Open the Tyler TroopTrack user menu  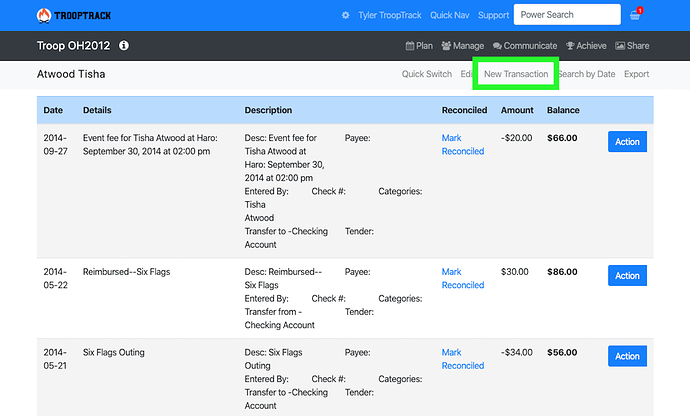tap(389, 16)
